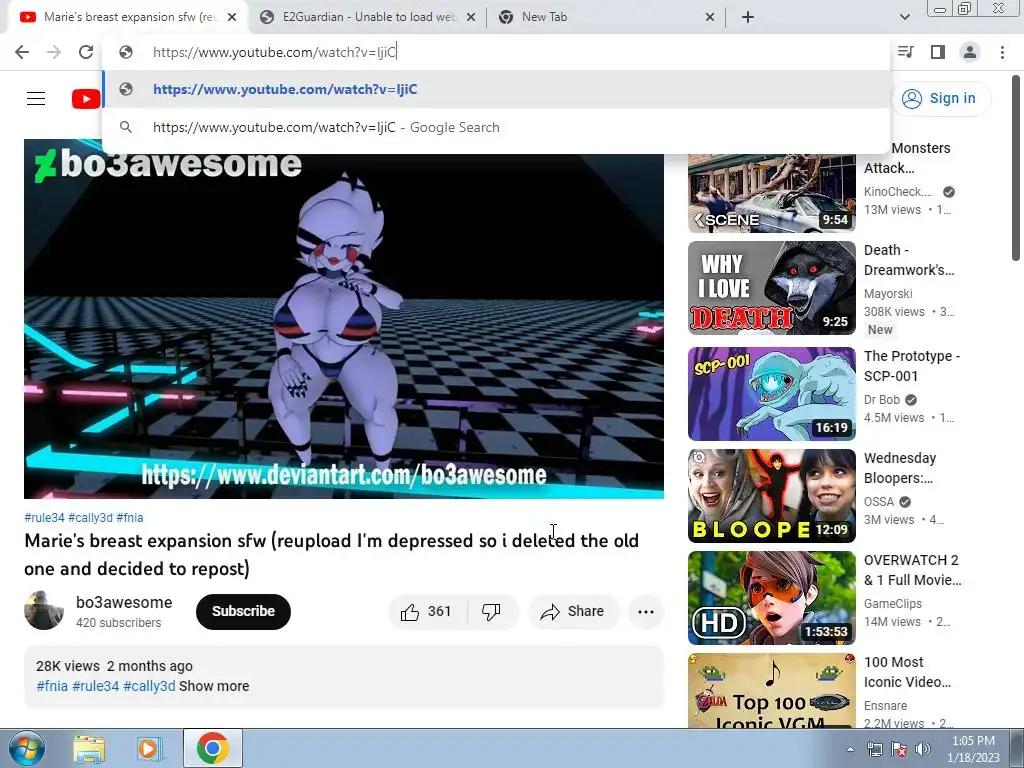
Task: Click the 'GameClips' channel name
Action: 893,604
